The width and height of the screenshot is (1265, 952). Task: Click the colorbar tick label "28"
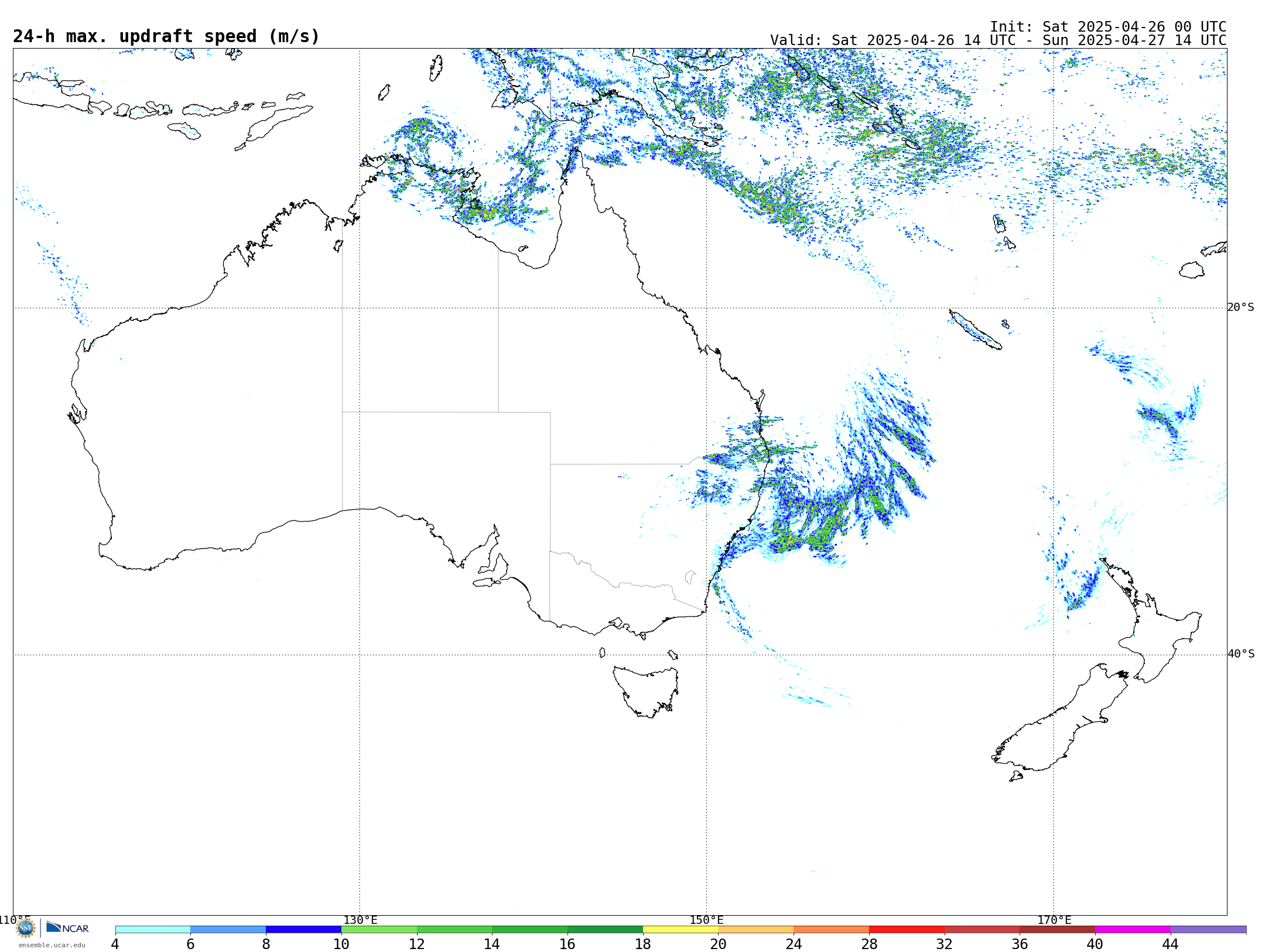pos(869,944)
